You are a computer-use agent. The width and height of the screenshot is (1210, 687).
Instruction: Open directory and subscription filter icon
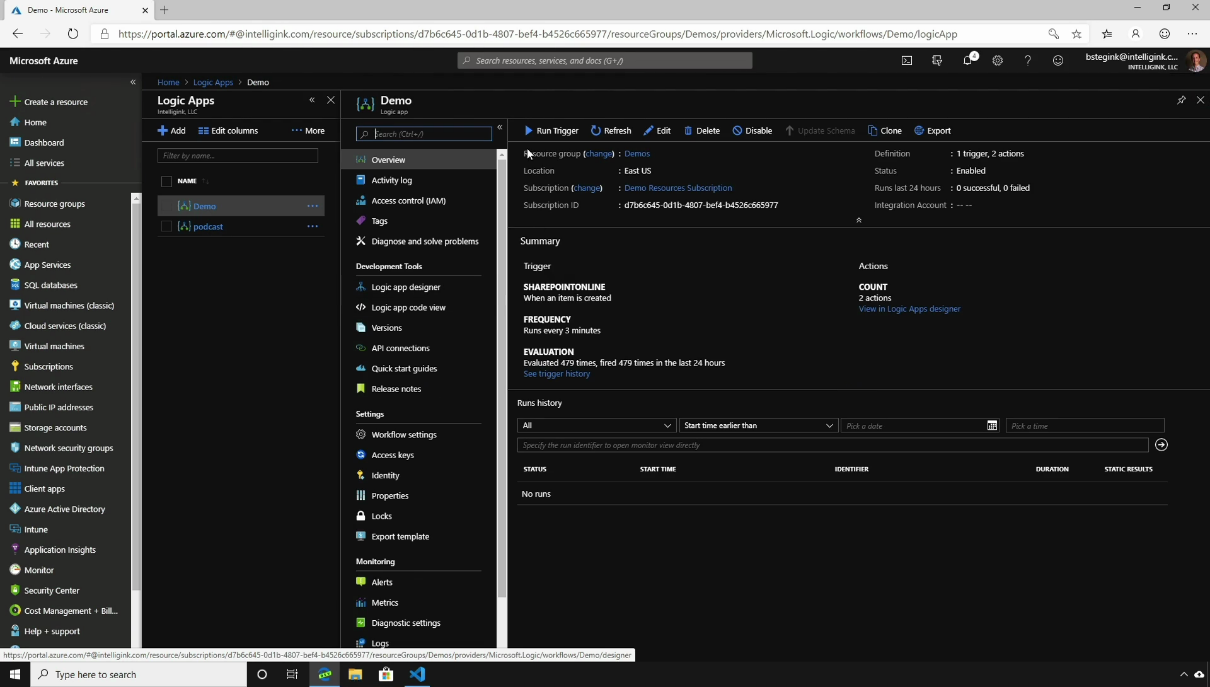937,60
